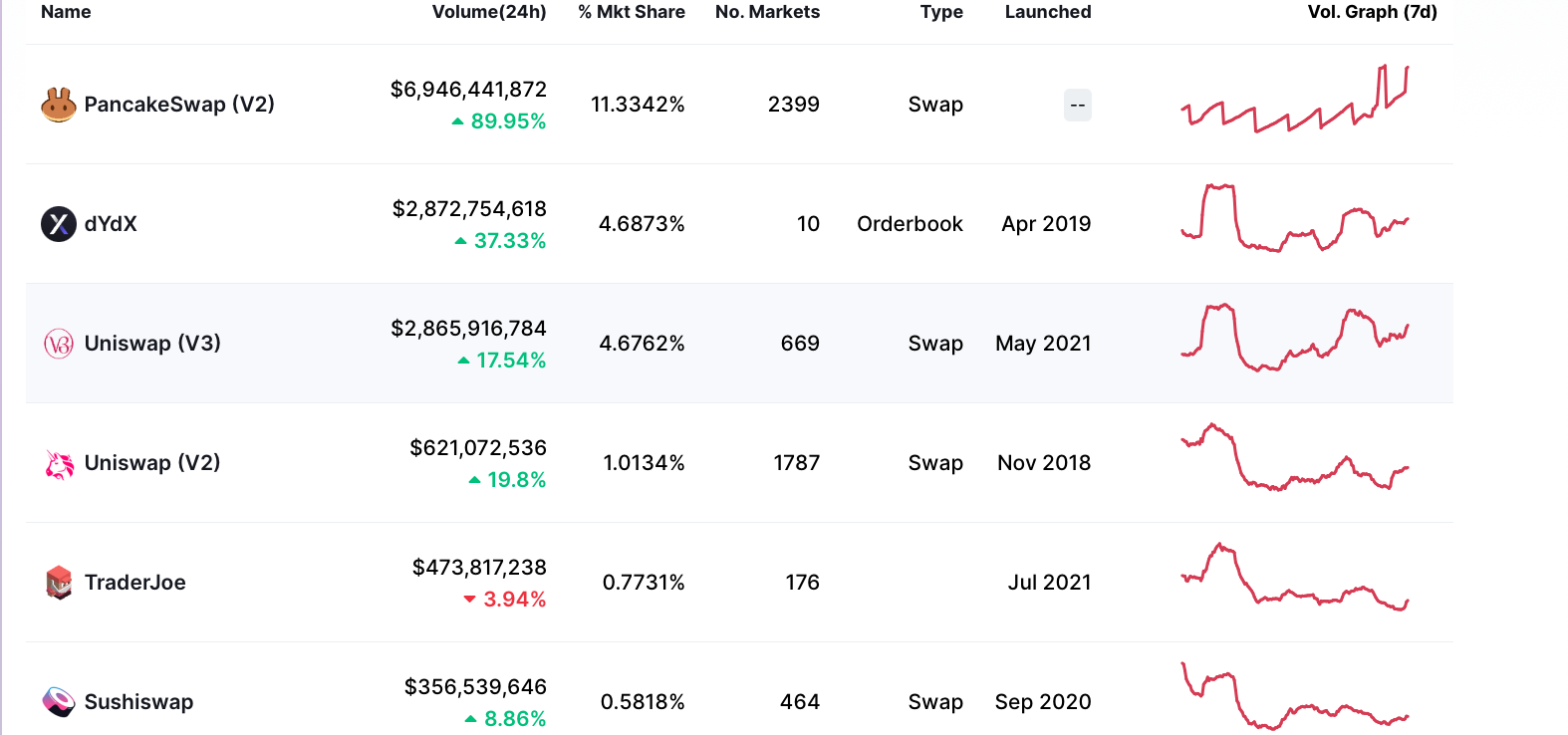Screen dimensions: 1568x735
Task: Click the launch date Sep 2020
Action: 1043,702
